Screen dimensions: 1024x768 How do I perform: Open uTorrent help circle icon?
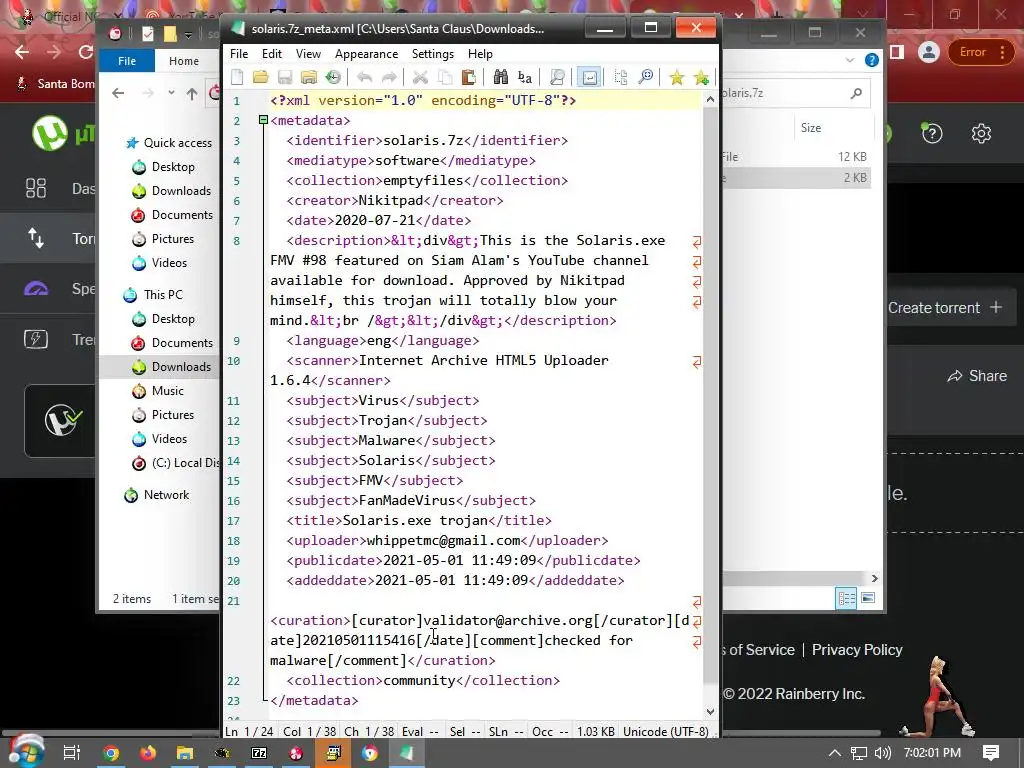(x=932, y=133)
